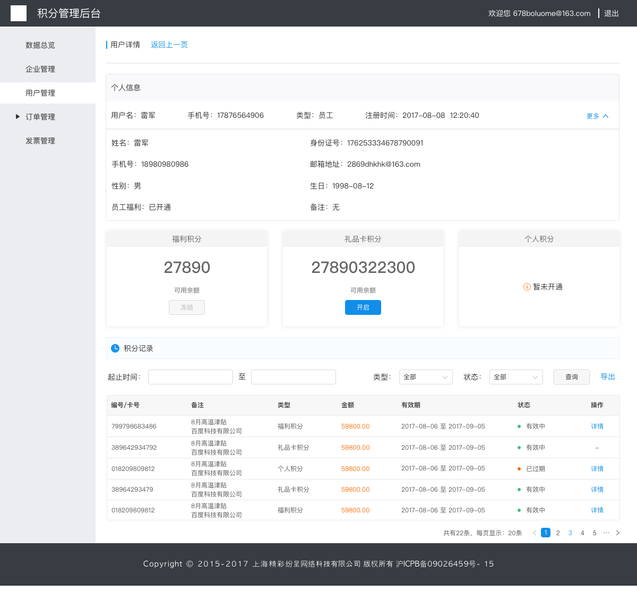637x600 pixels.
Task: Open 详情 for record 799798683486
Action: [597, 426]
